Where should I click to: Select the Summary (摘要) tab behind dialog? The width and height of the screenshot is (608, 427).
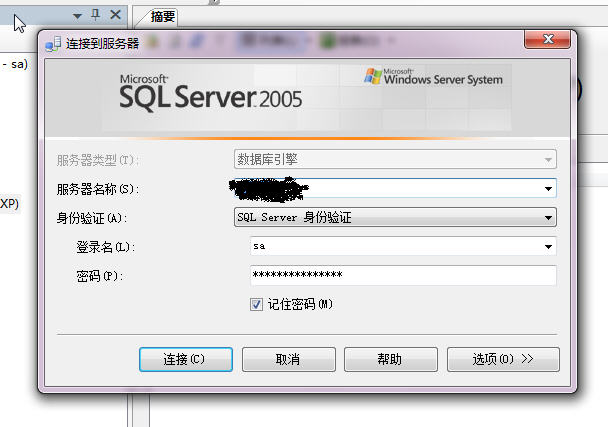(162, 17)
